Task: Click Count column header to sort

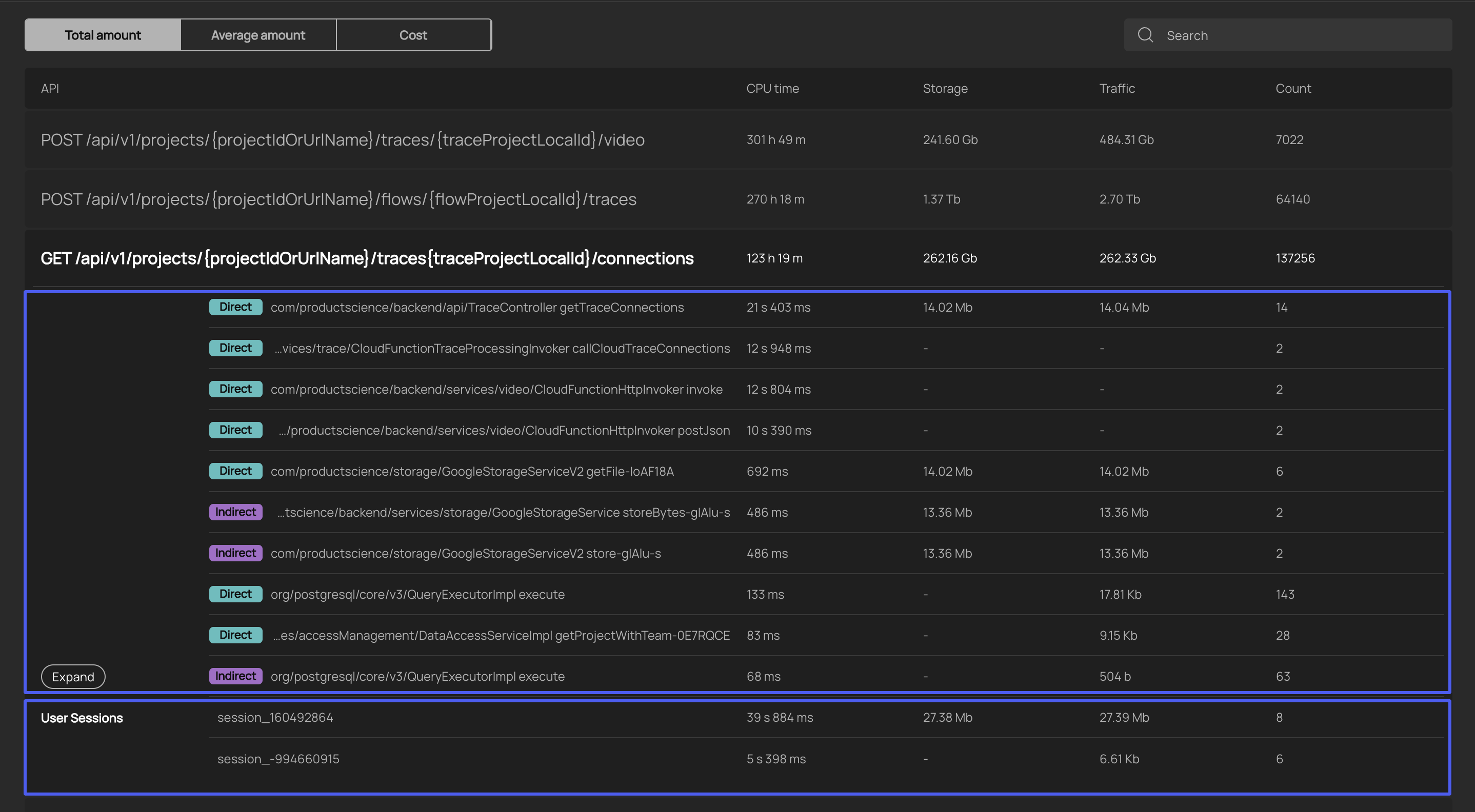Action: point(1293,87)
